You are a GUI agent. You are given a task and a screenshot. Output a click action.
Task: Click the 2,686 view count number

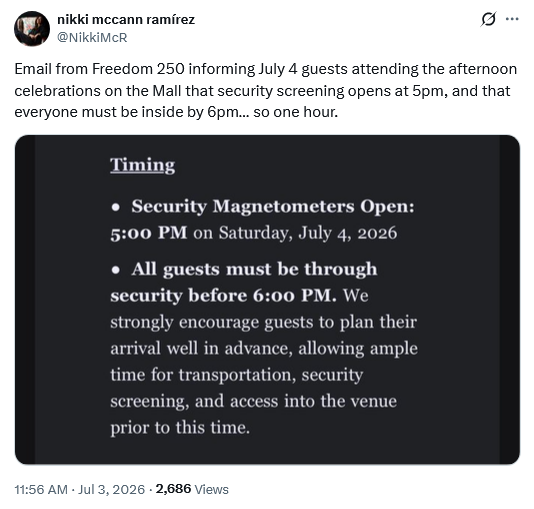point(173,489)
